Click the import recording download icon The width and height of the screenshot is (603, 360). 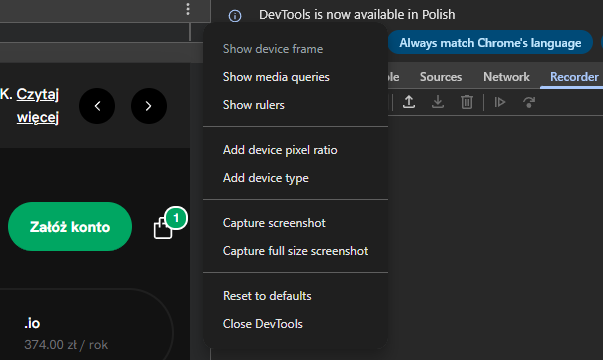click(x=438, y=102)
